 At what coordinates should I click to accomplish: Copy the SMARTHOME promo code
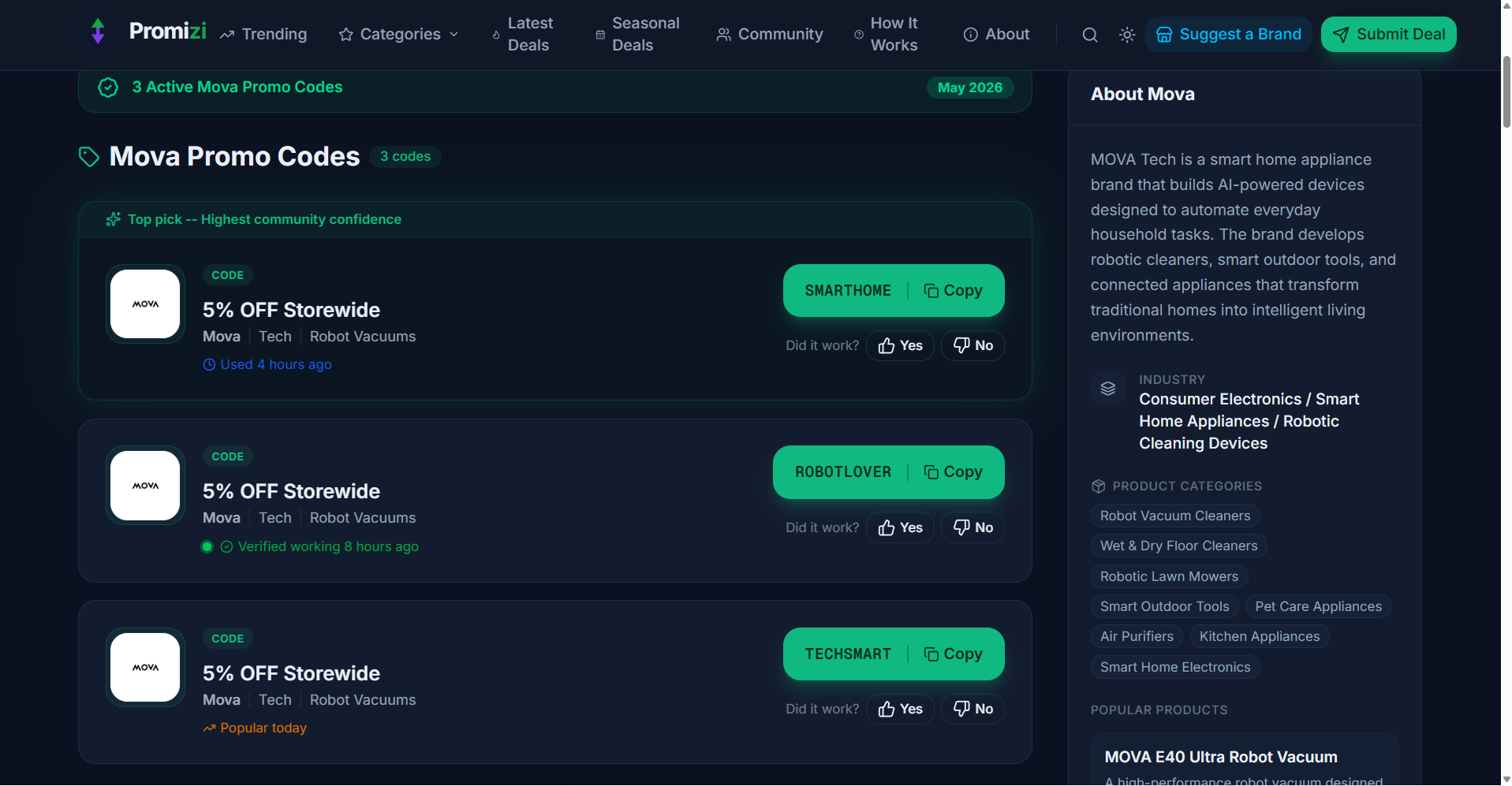click(x=894, y=290)
